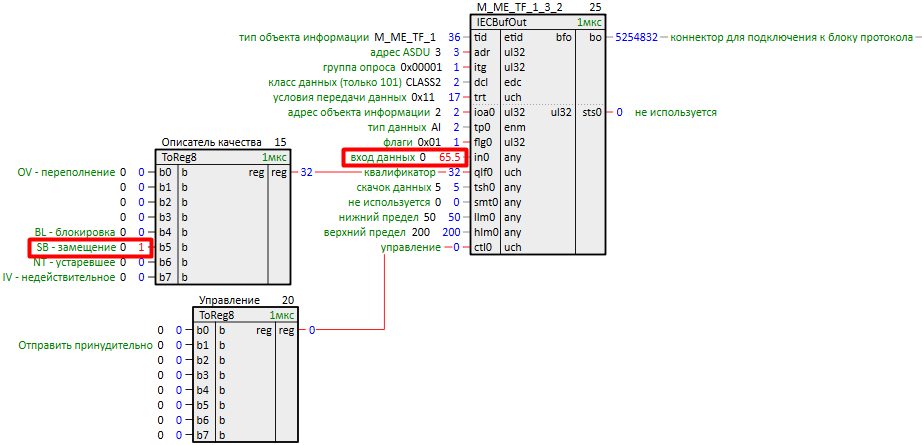Click the Описатель качества block title
Viewport: 922px width, 445px height.
pos(210,143)
